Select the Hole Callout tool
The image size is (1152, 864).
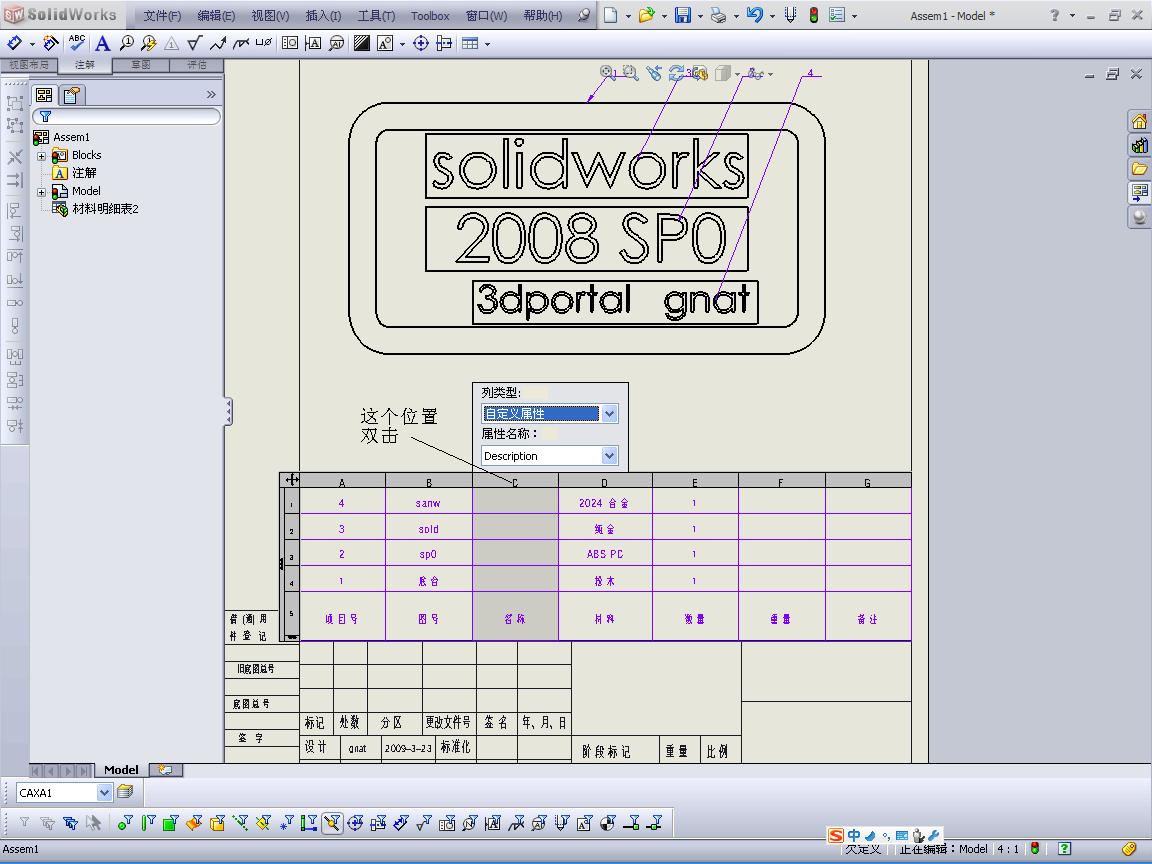click(x=263, y=43)
